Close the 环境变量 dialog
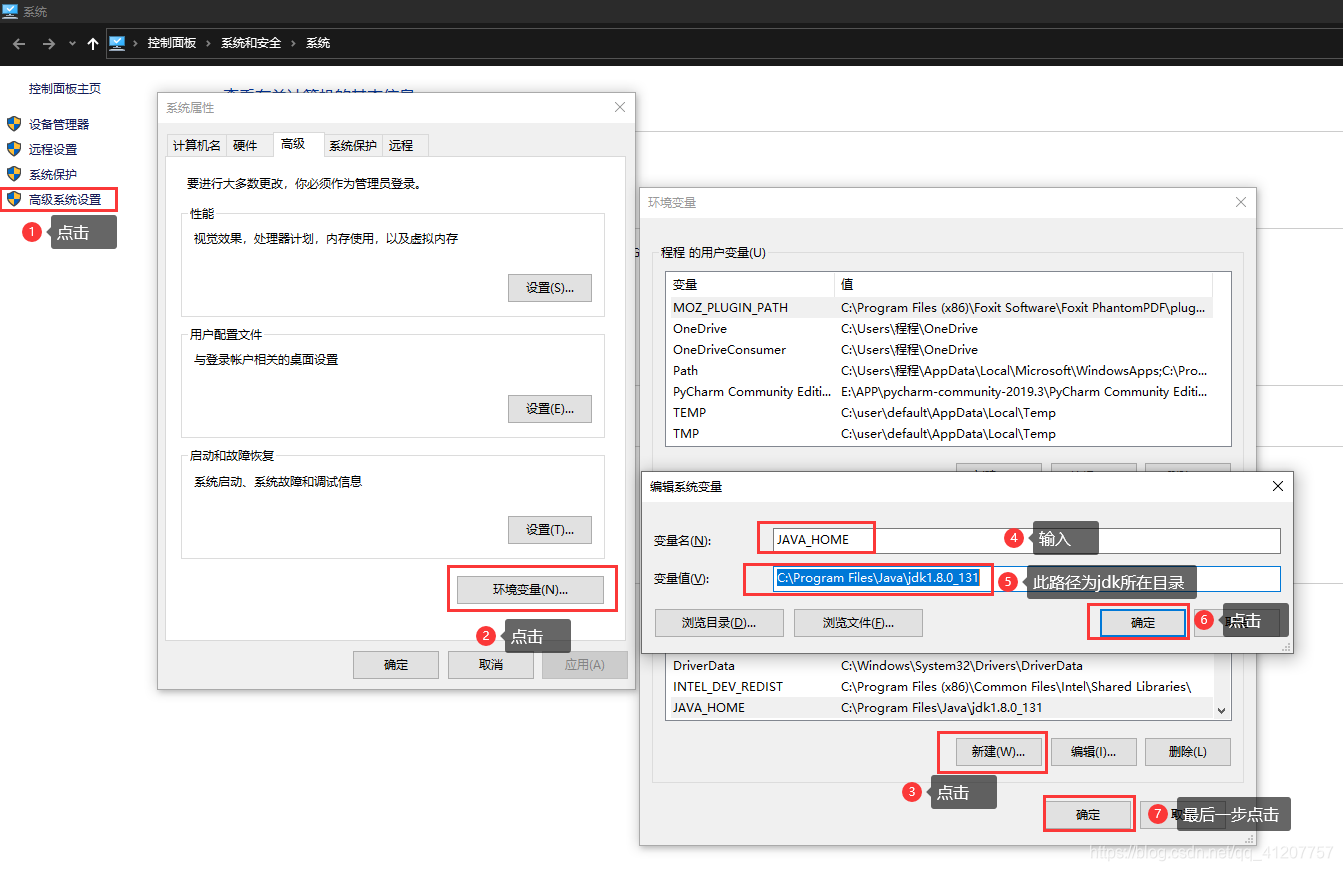This screenshot has width=1343, height=871. (1241, 202)
